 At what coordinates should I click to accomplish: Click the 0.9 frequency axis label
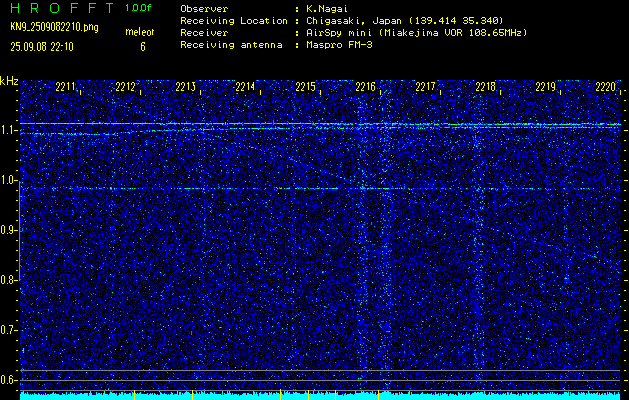click(7, 230)
